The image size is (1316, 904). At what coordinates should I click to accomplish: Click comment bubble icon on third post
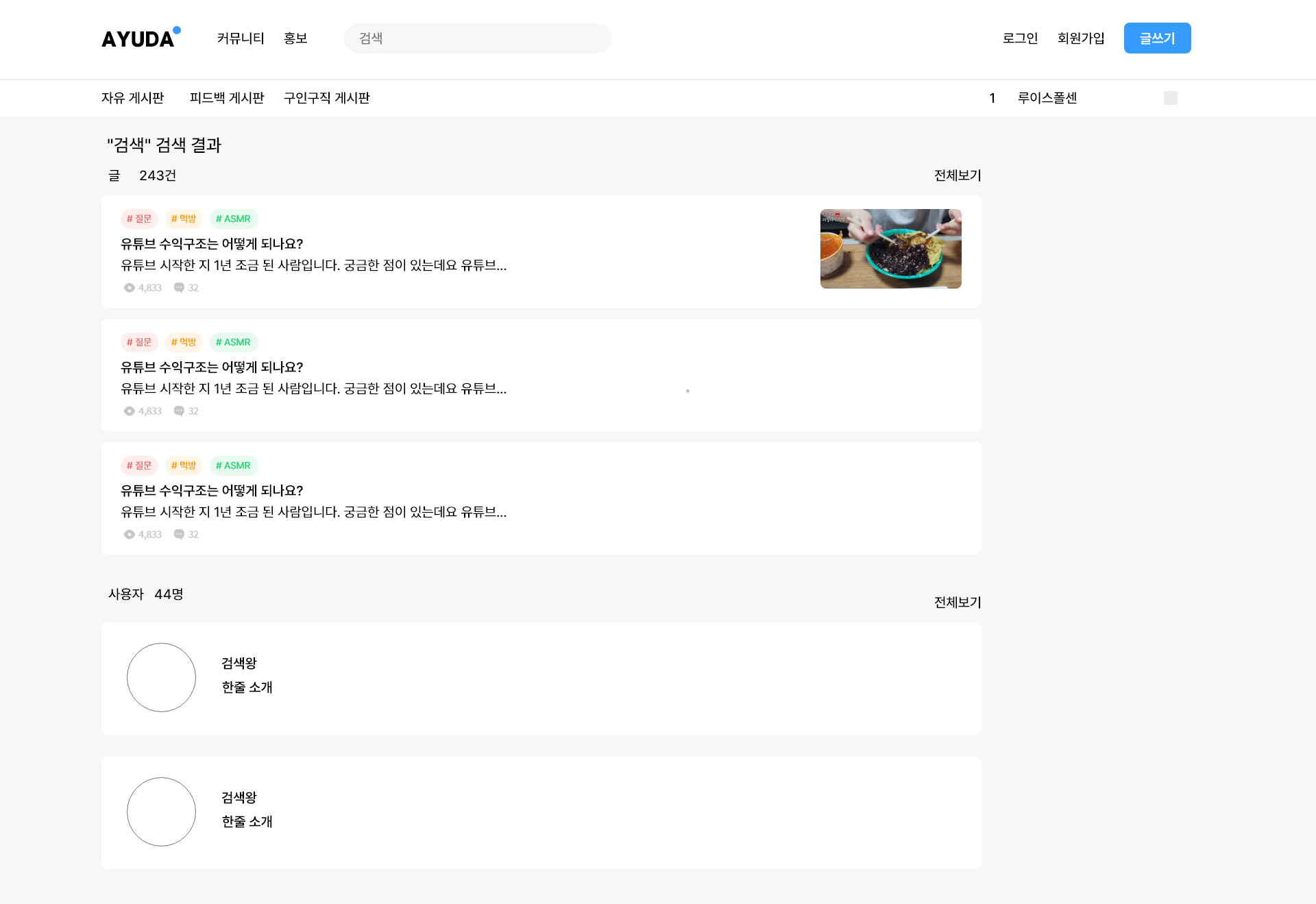pos(179,535)
